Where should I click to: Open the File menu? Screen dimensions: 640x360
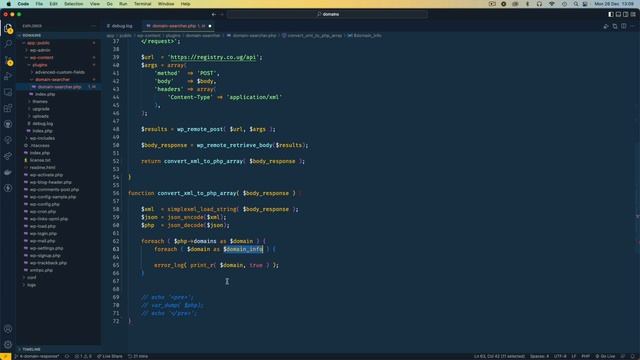pos(39,4)
